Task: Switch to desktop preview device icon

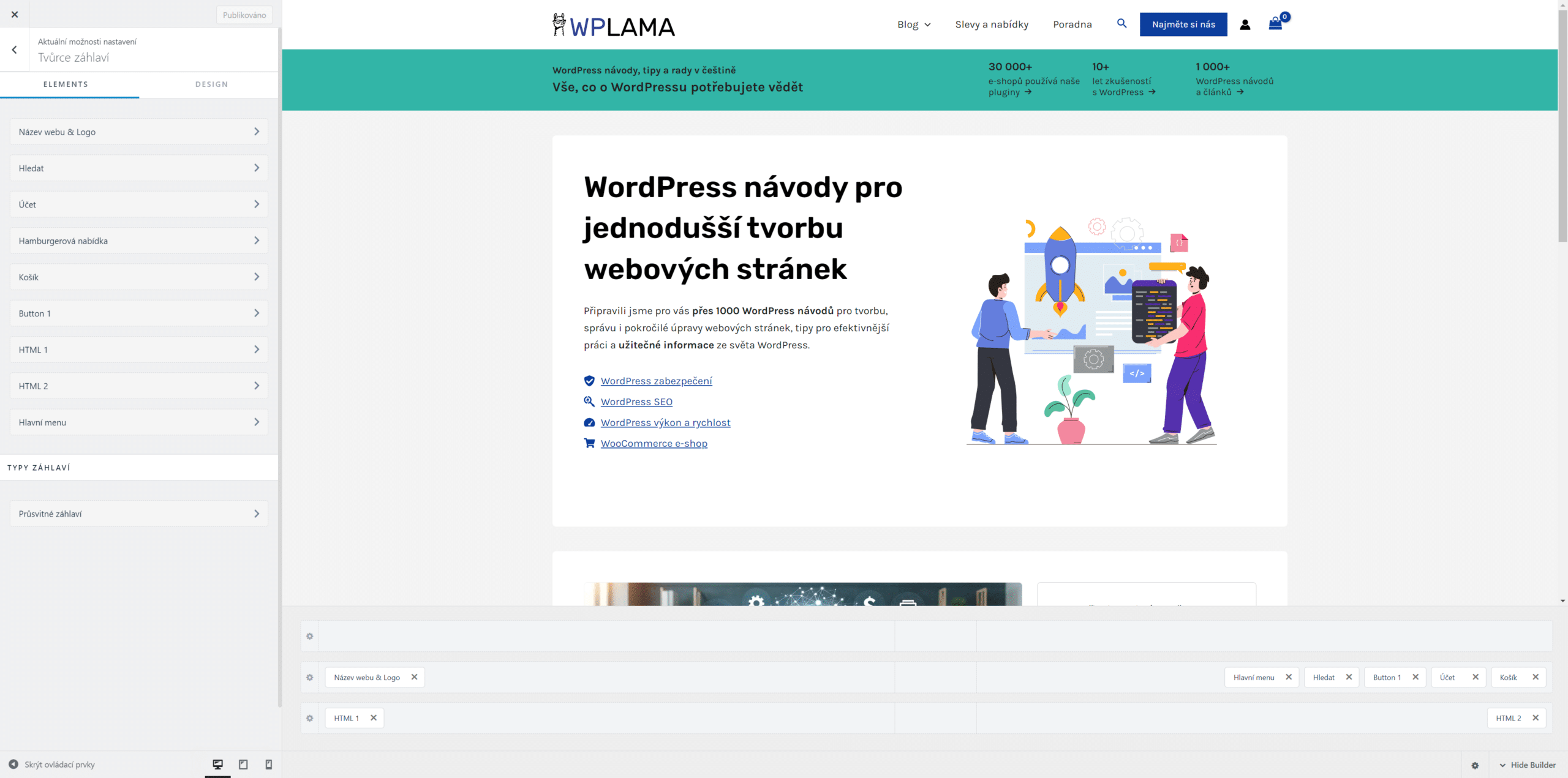Action: pos(217,764)
